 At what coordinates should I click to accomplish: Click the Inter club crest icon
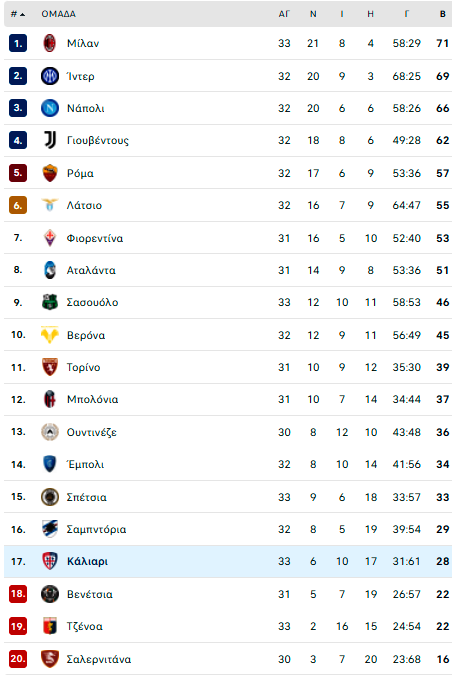pos(50,76)
